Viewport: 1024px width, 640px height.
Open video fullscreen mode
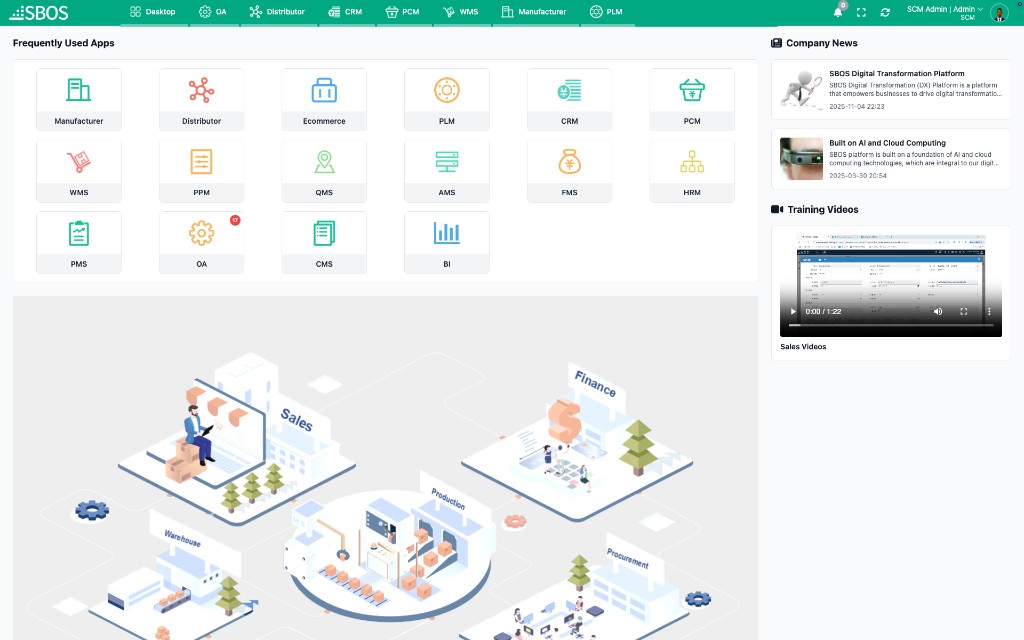click(x=963, y=312)
